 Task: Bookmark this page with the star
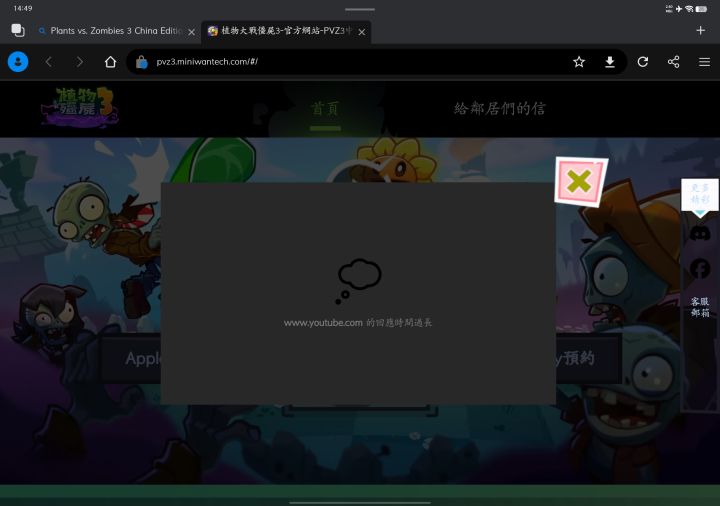tap(579, 62)
